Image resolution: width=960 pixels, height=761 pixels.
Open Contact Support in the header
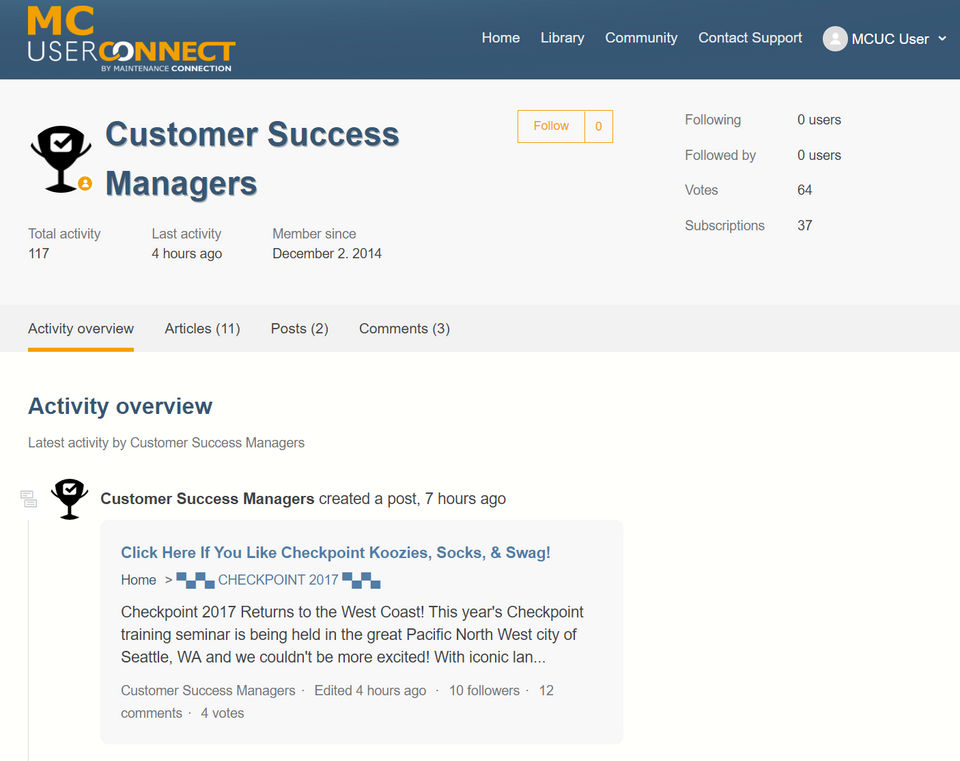[750, 38]
